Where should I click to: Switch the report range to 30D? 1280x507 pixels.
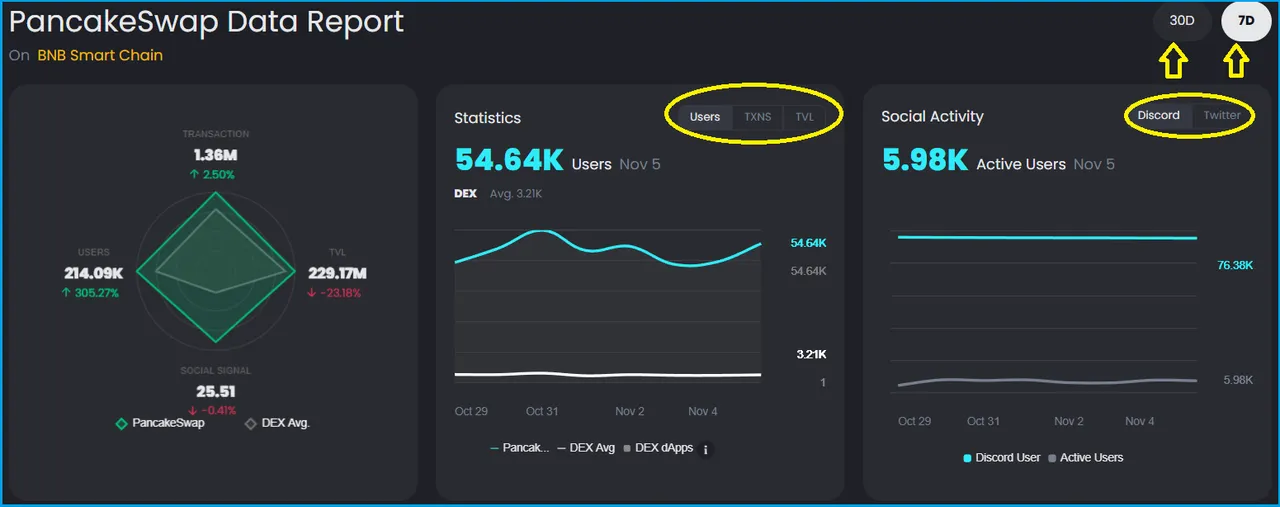(1182, 21)
